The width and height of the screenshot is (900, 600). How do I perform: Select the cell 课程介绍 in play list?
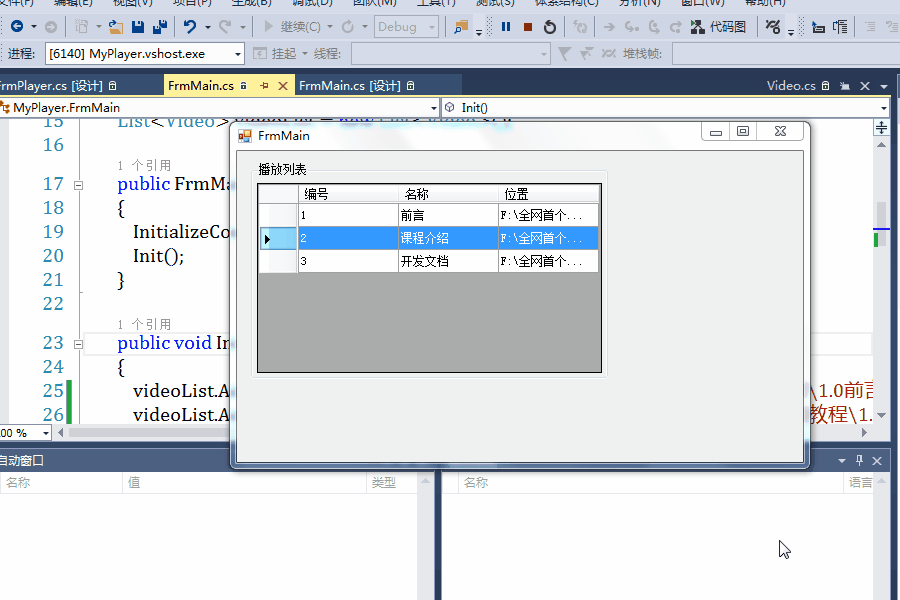[x=448, y=238]
